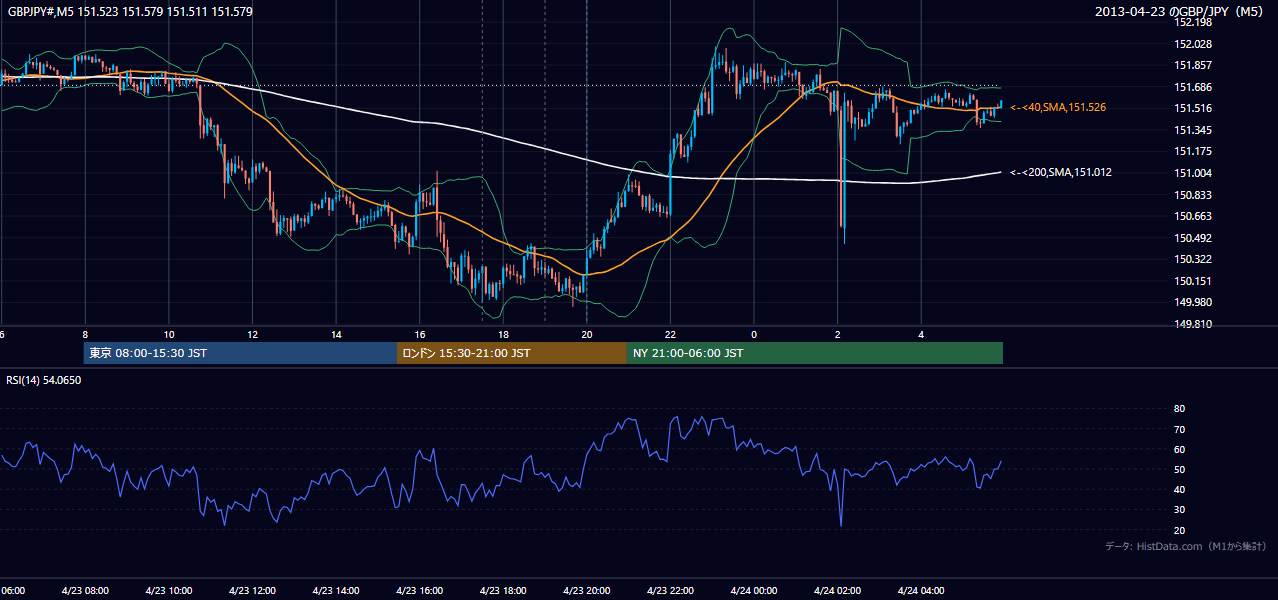
Task: Click the 4/23 22:00 bottom time label
Action: pos(670,590)
